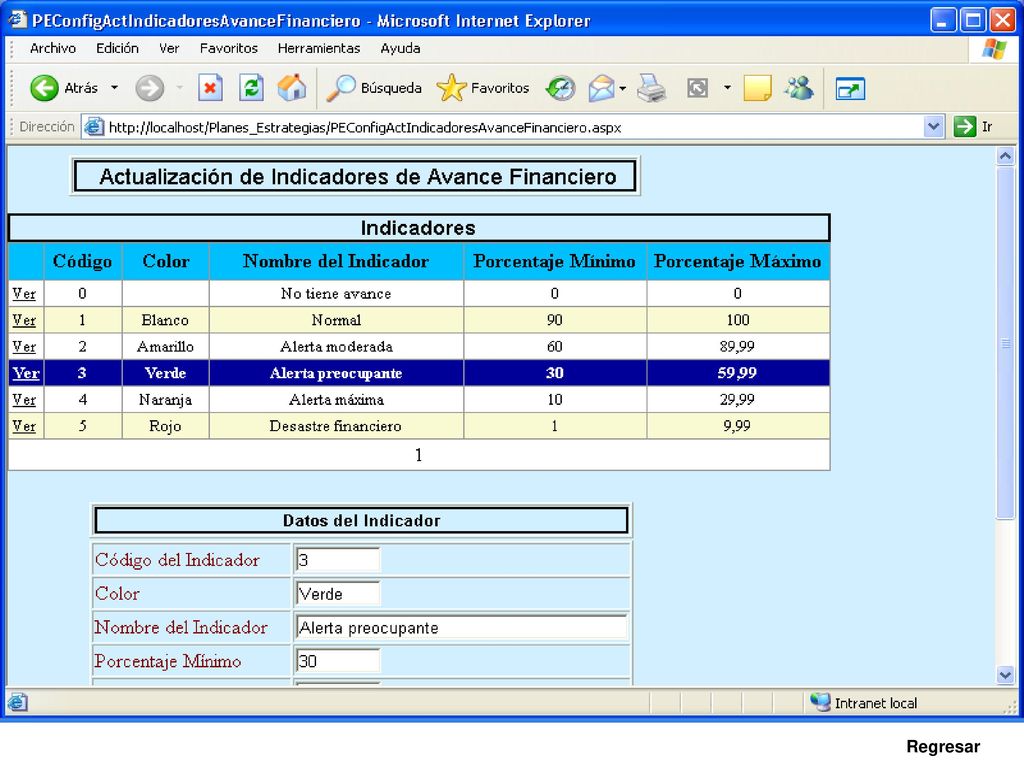Click the page icon in the address bar
The image size is (1024, 768).
(94, 127)
